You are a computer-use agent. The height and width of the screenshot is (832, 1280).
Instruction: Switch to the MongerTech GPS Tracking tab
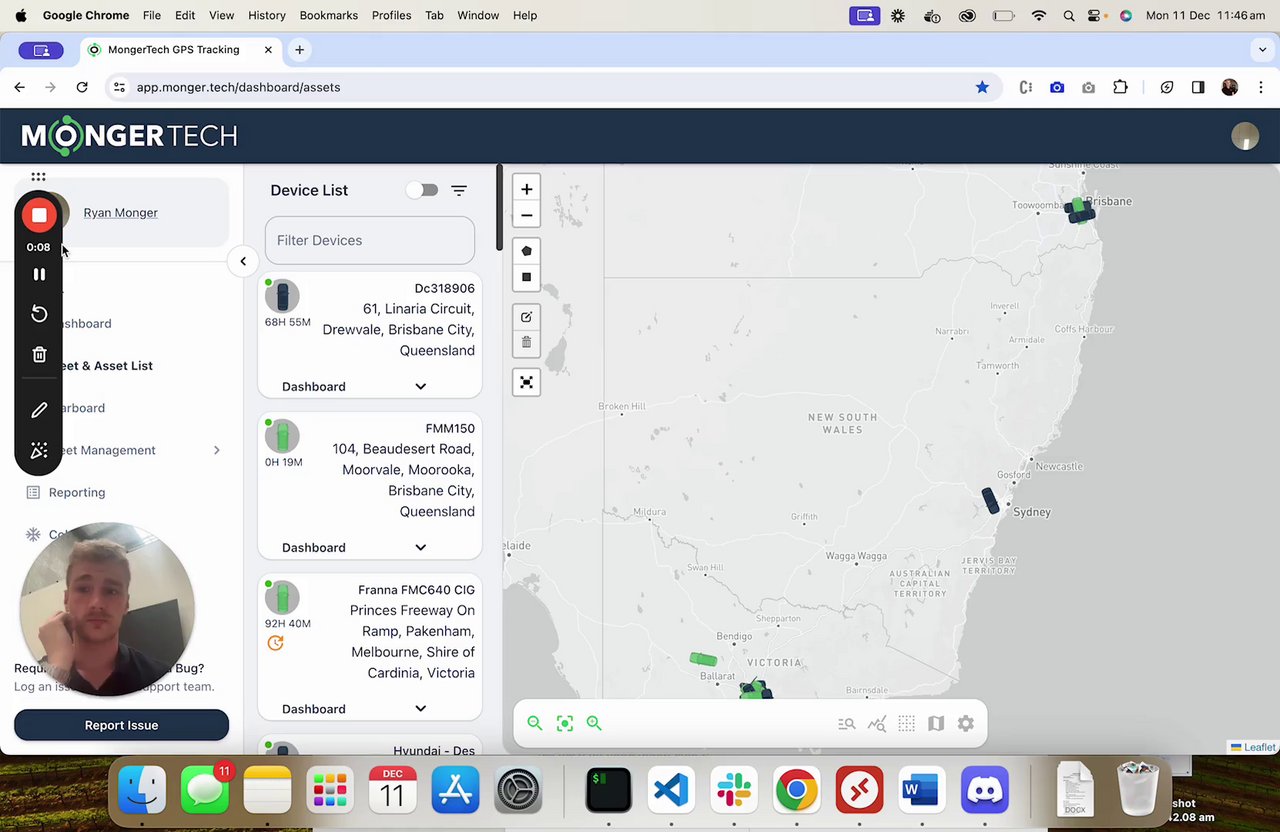click(x=176, y=49)
